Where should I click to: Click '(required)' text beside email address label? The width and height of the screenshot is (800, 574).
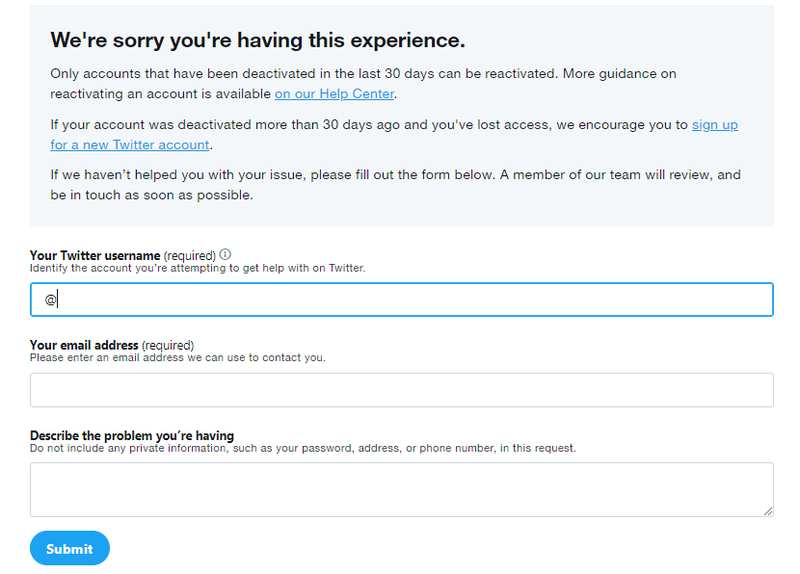[x=168, y=345]
